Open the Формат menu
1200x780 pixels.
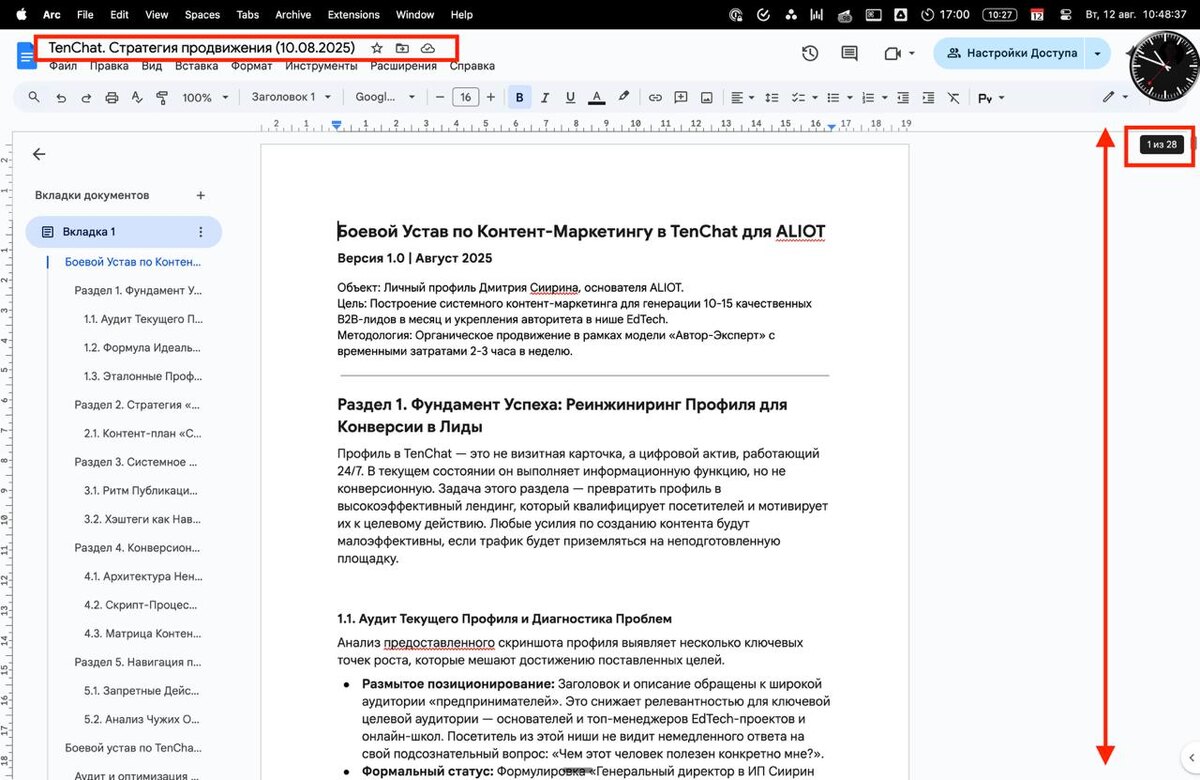pyautogui.click(x=251, y=66)
